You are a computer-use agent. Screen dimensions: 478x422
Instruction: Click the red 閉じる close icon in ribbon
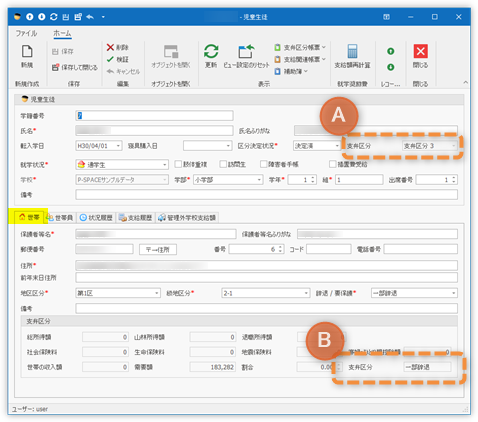421,51
